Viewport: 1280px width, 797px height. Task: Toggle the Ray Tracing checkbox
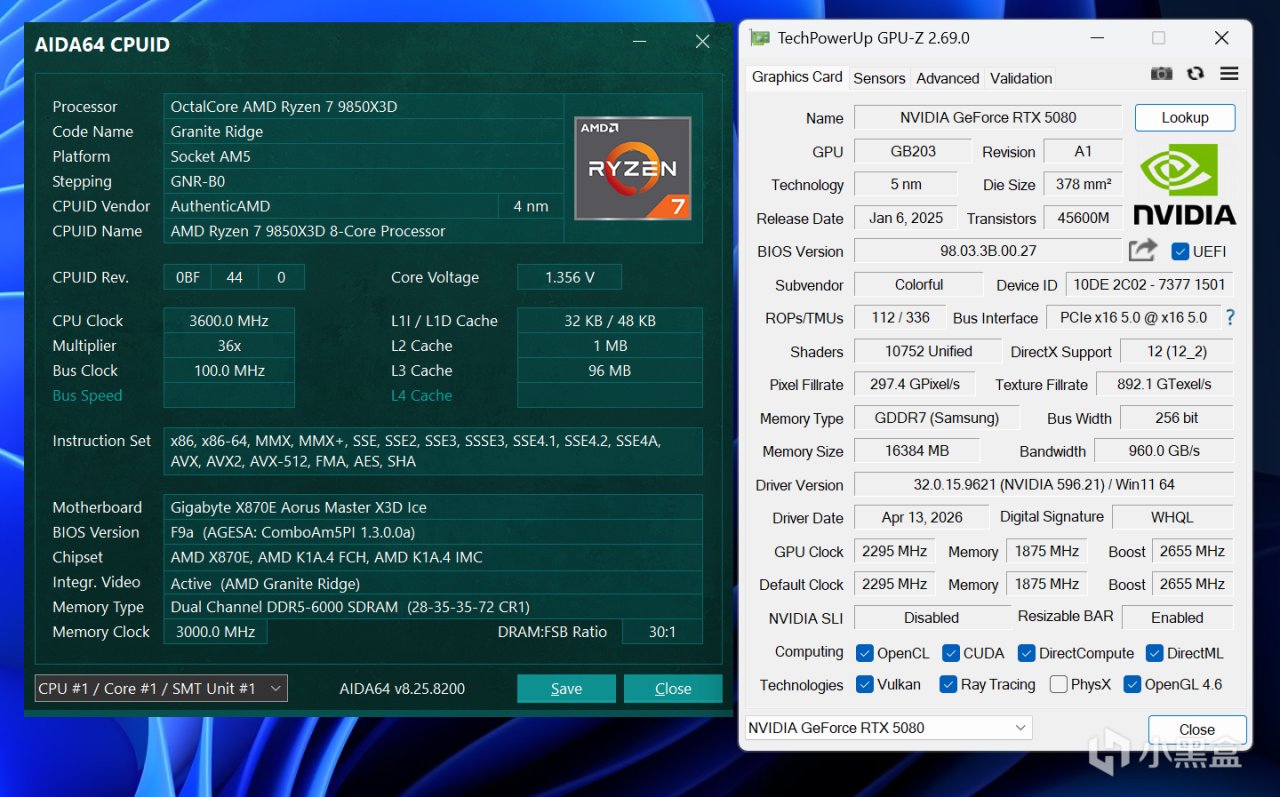pyautogui.click(x=948, y=684)
